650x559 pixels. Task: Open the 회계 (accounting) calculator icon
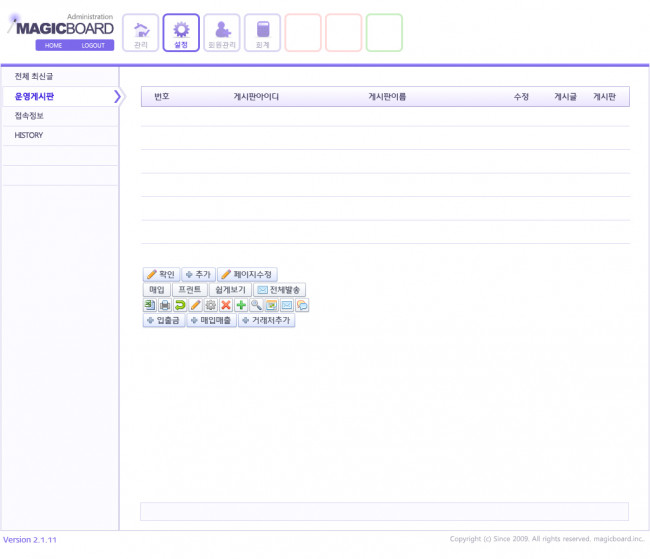(262, 32)
